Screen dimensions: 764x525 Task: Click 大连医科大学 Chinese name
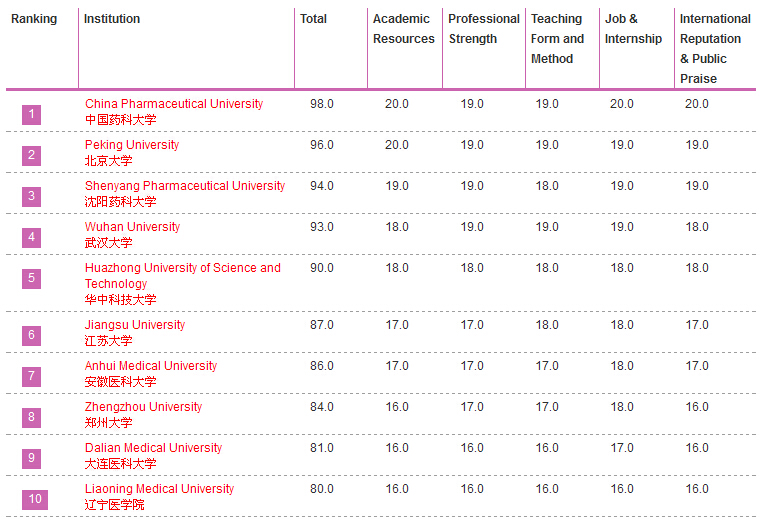[120, 464]
